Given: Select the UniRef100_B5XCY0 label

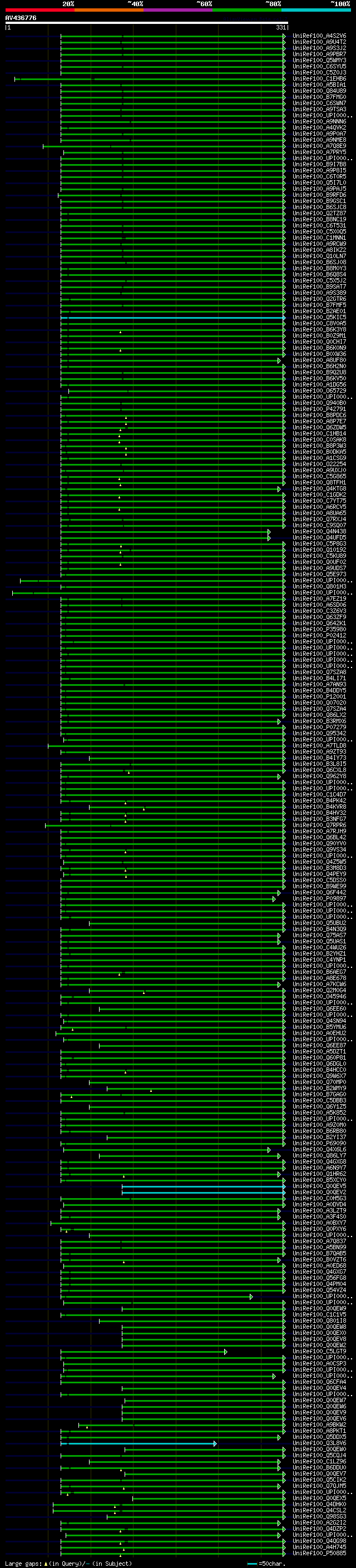Looking at the screenshot, I should [x=319, y=1180].
